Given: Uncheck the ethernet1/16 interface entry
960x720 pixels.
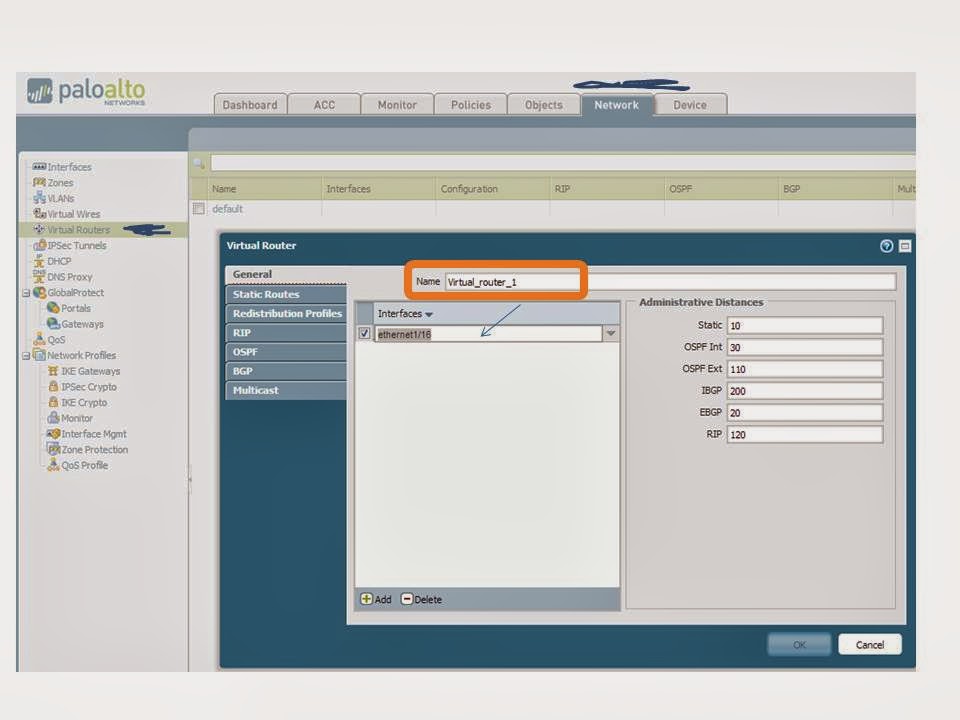Looking at the screenshot, I should pyautogui.click(x=364, y=333).
